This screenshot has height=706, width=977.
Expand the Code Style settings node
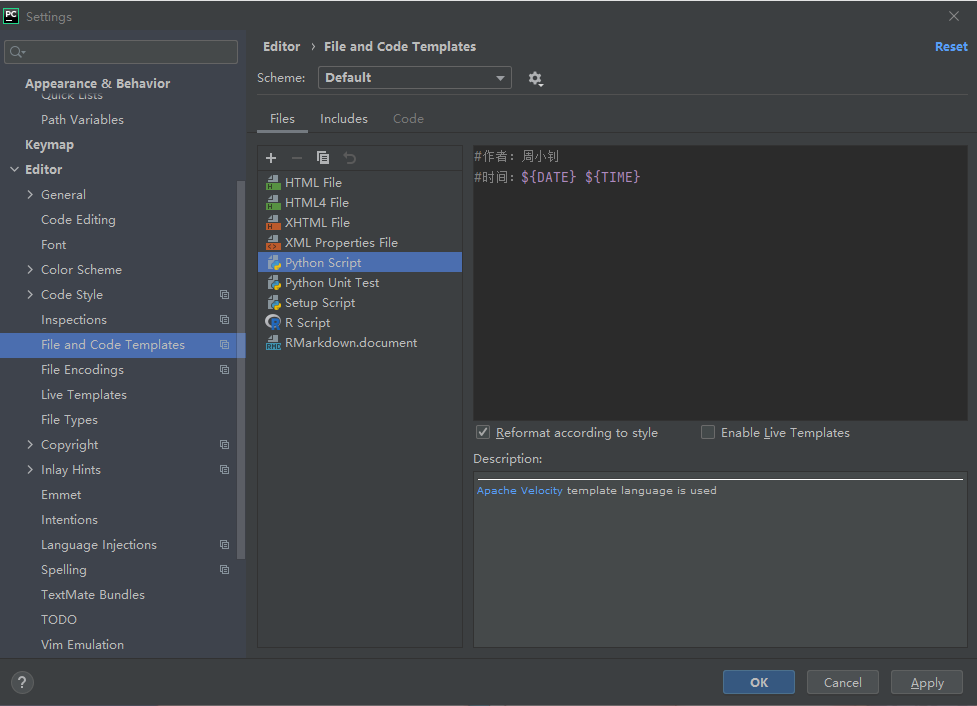tap(31, 295)
